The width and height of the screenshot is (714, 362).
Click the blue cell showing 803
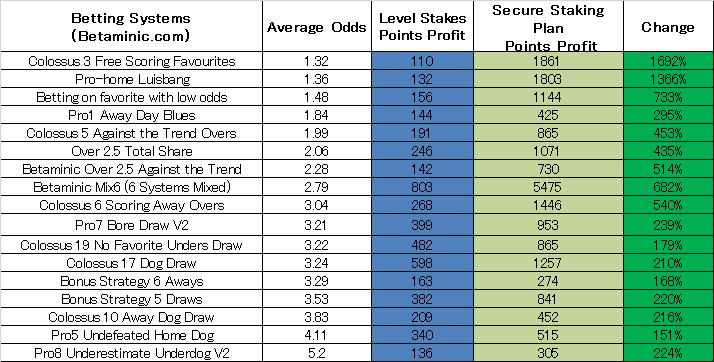(x=422, y=187)
